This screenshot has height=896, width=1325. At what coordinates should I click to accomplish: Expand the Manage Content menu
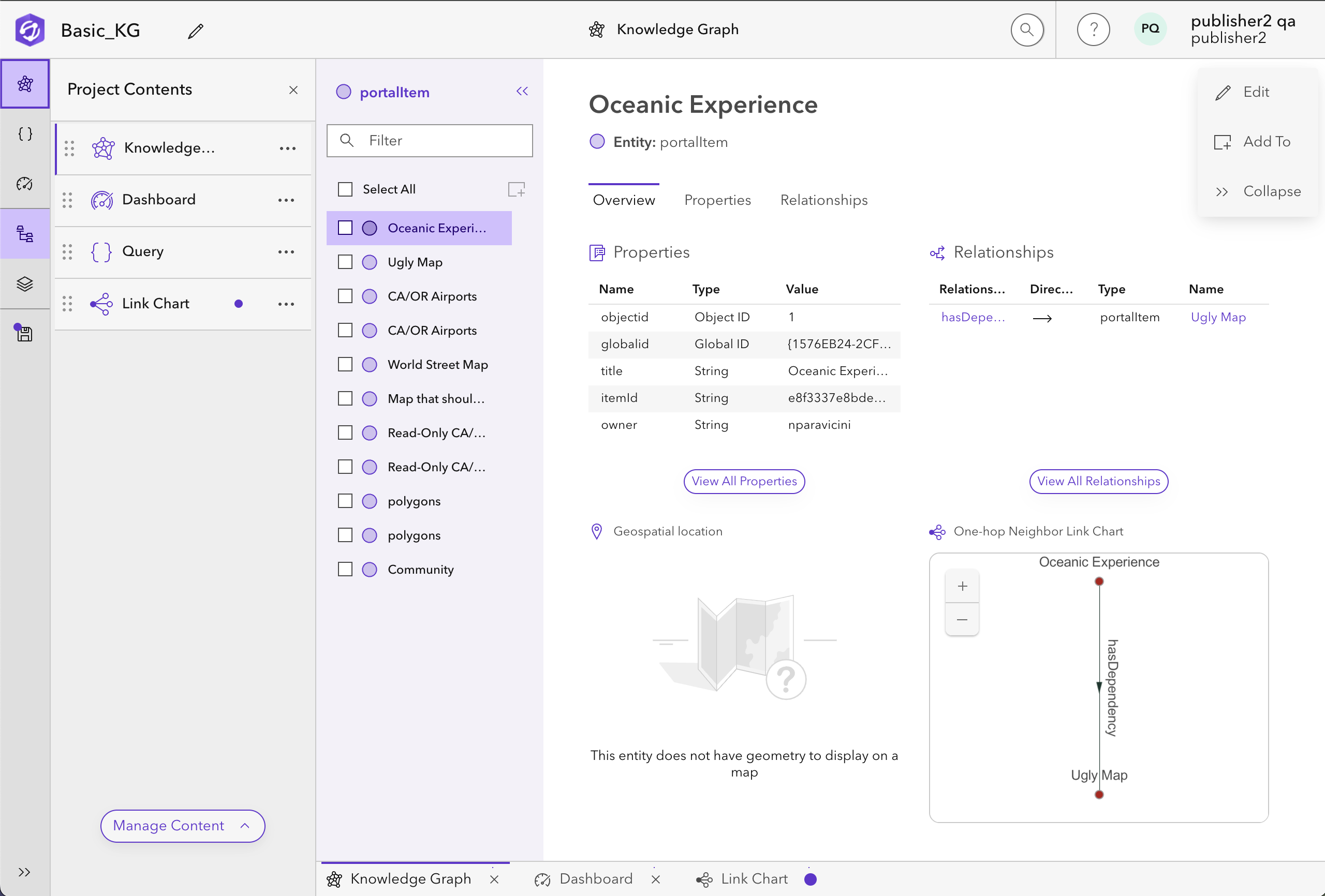click(182, 825)
